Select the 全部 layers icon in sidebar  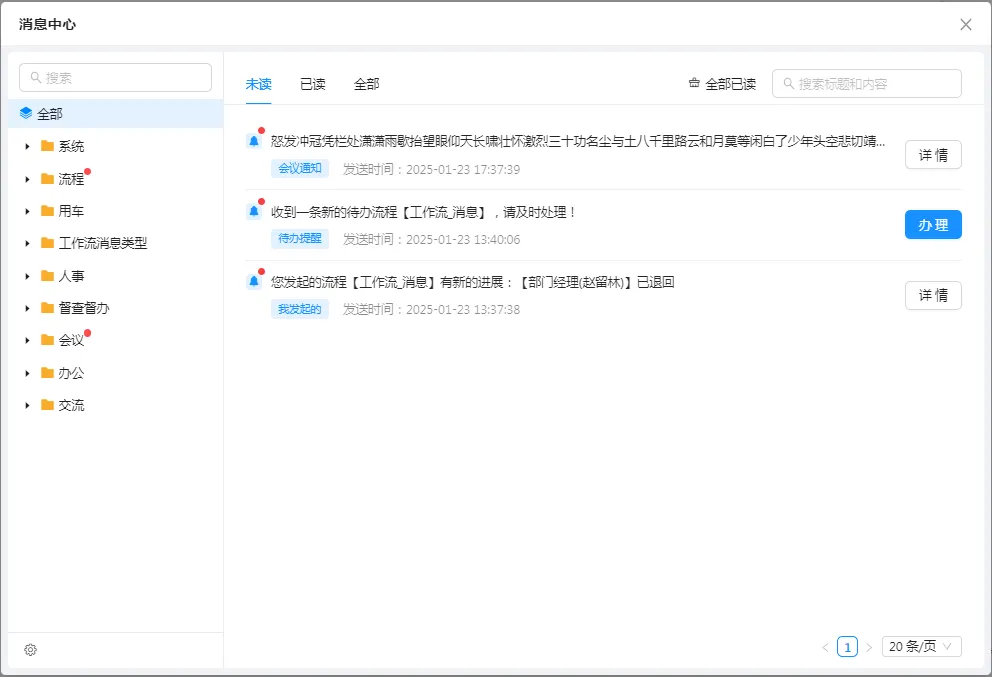coord(26,114)
